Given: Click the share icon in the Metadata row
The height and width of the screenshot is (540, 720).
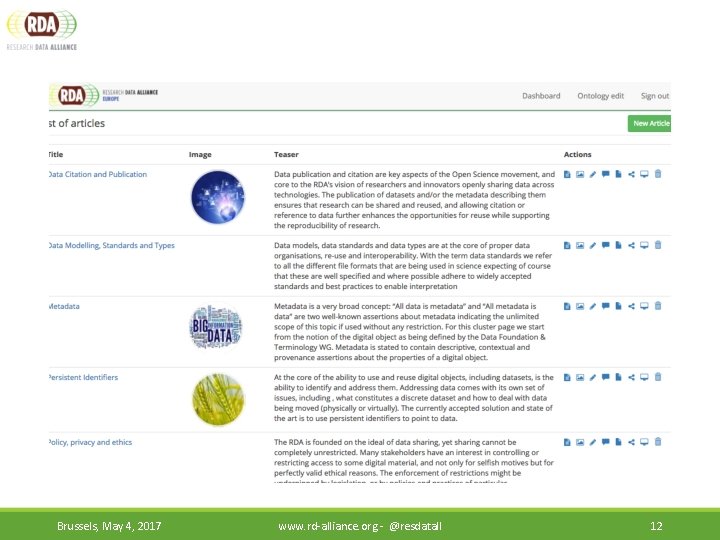Looking at the screenshot, I should click(x=631, y=306).
